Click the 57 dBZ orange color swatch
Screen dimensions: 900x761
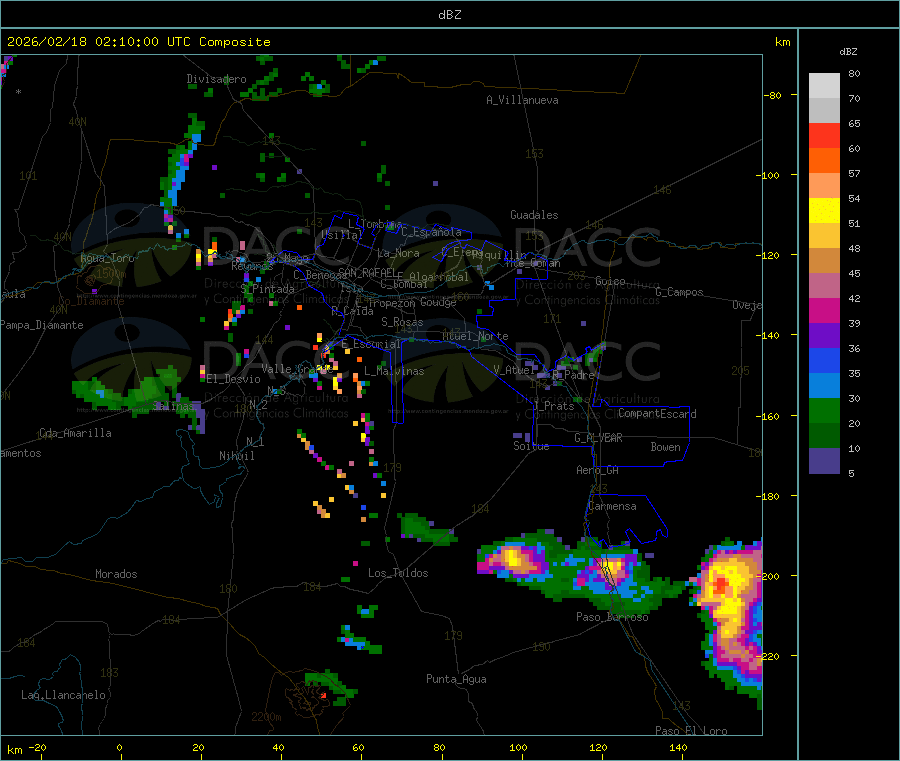coord(824,161)
